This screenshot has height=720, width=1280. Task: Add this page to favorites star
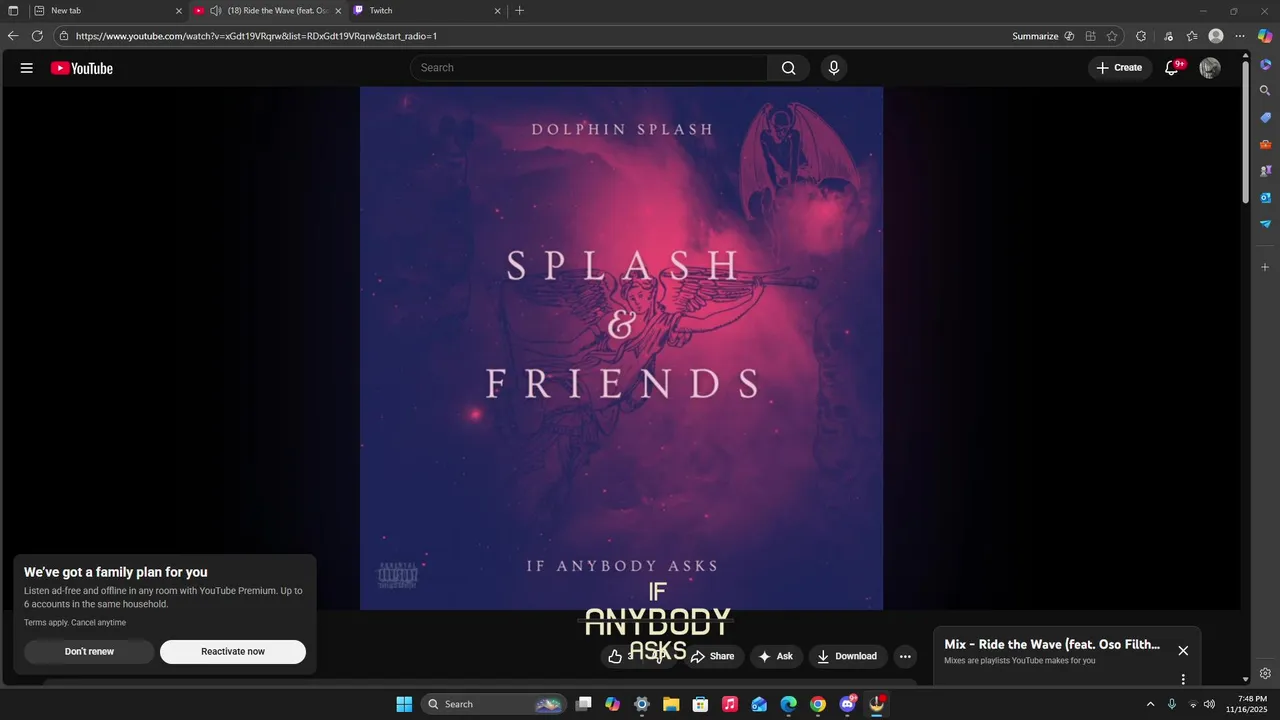point(1112,36)
